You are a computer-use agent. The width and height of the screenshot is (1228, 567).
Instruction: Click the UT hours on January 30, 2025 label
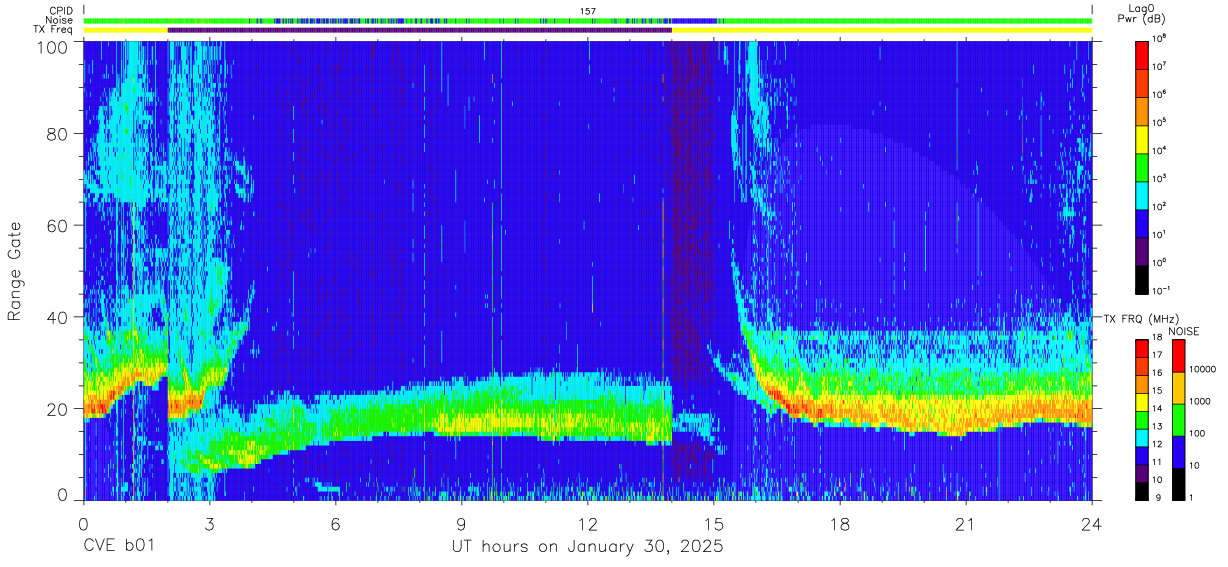click(586, 548)
